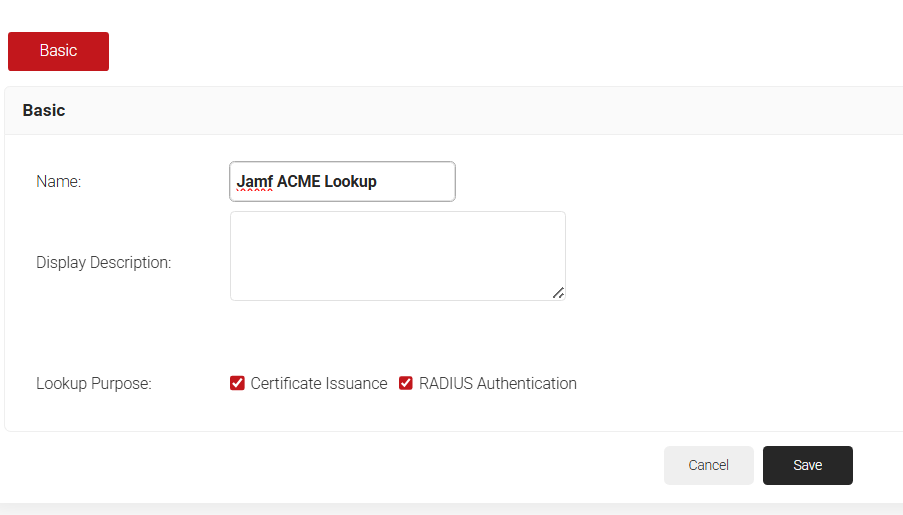Click the Display Description: label
903x515 pixels.
[x=104, y=263]
